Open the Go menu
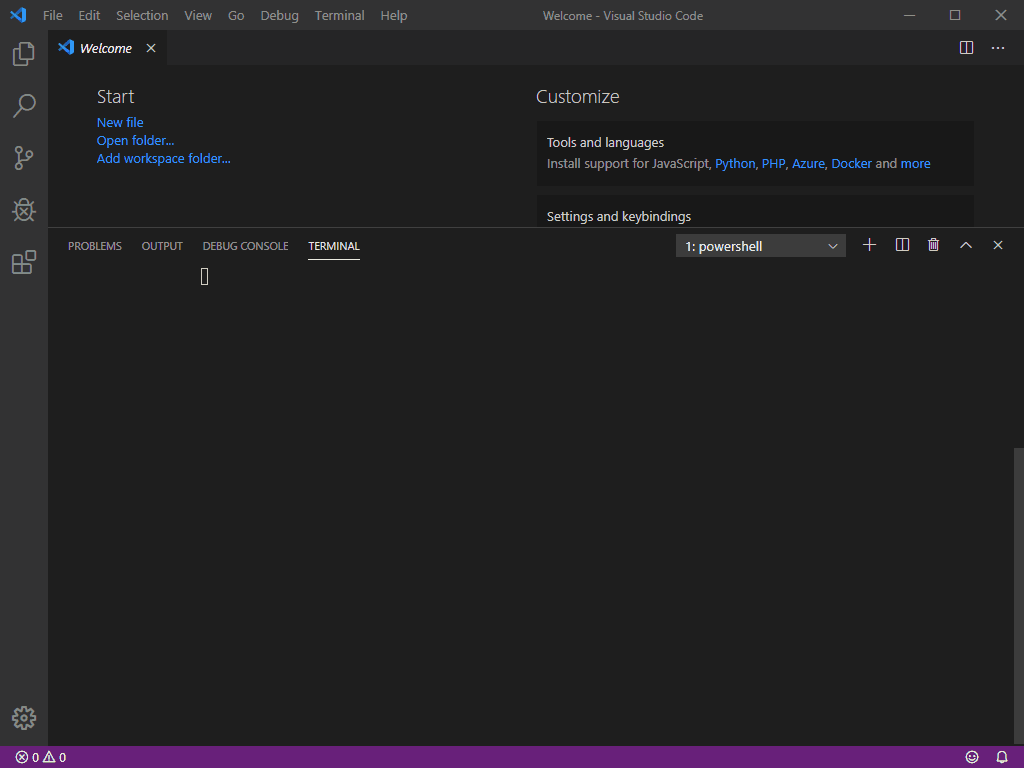This screenshot has height=768, width=1024. tap(236, 16)
